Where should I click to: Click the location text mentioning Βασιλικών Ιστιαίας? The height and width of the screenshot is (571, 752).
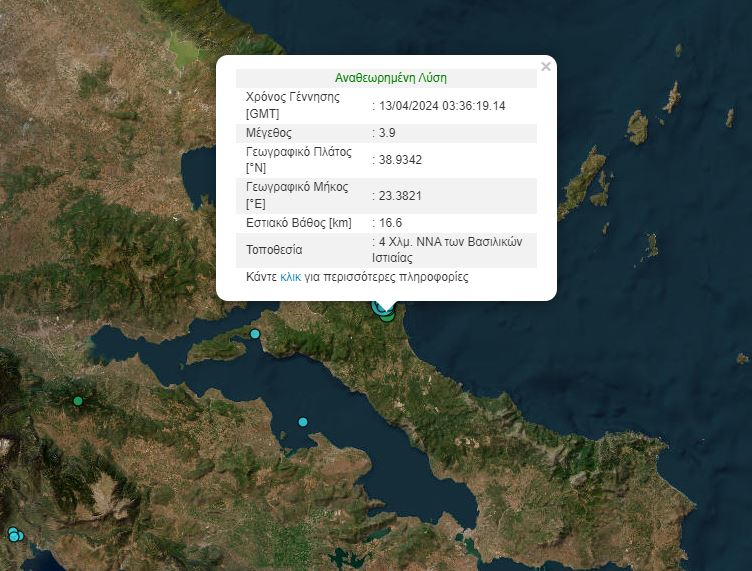click(452, 249)
